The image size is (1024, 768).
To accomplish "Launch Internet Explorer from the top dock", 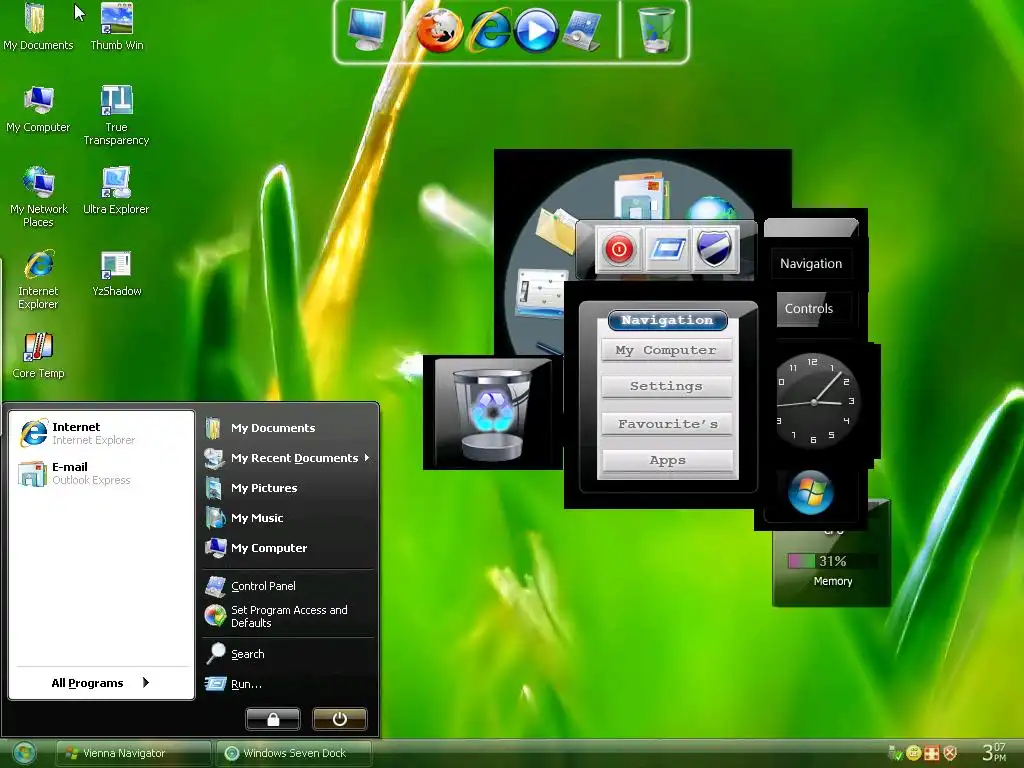I will tap(488, 31).
